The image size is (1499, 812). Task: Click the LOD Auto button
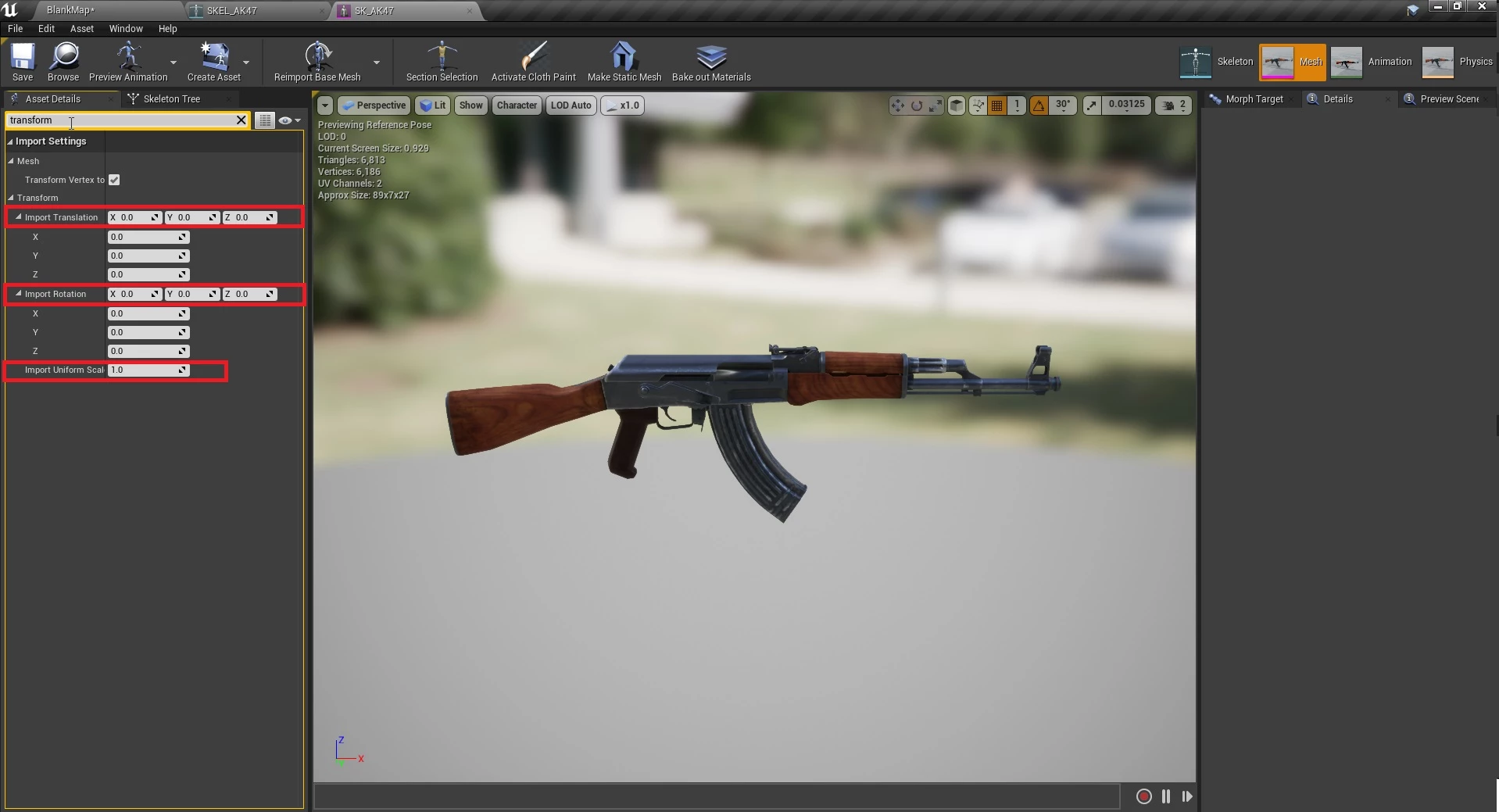tap(571, 105)
